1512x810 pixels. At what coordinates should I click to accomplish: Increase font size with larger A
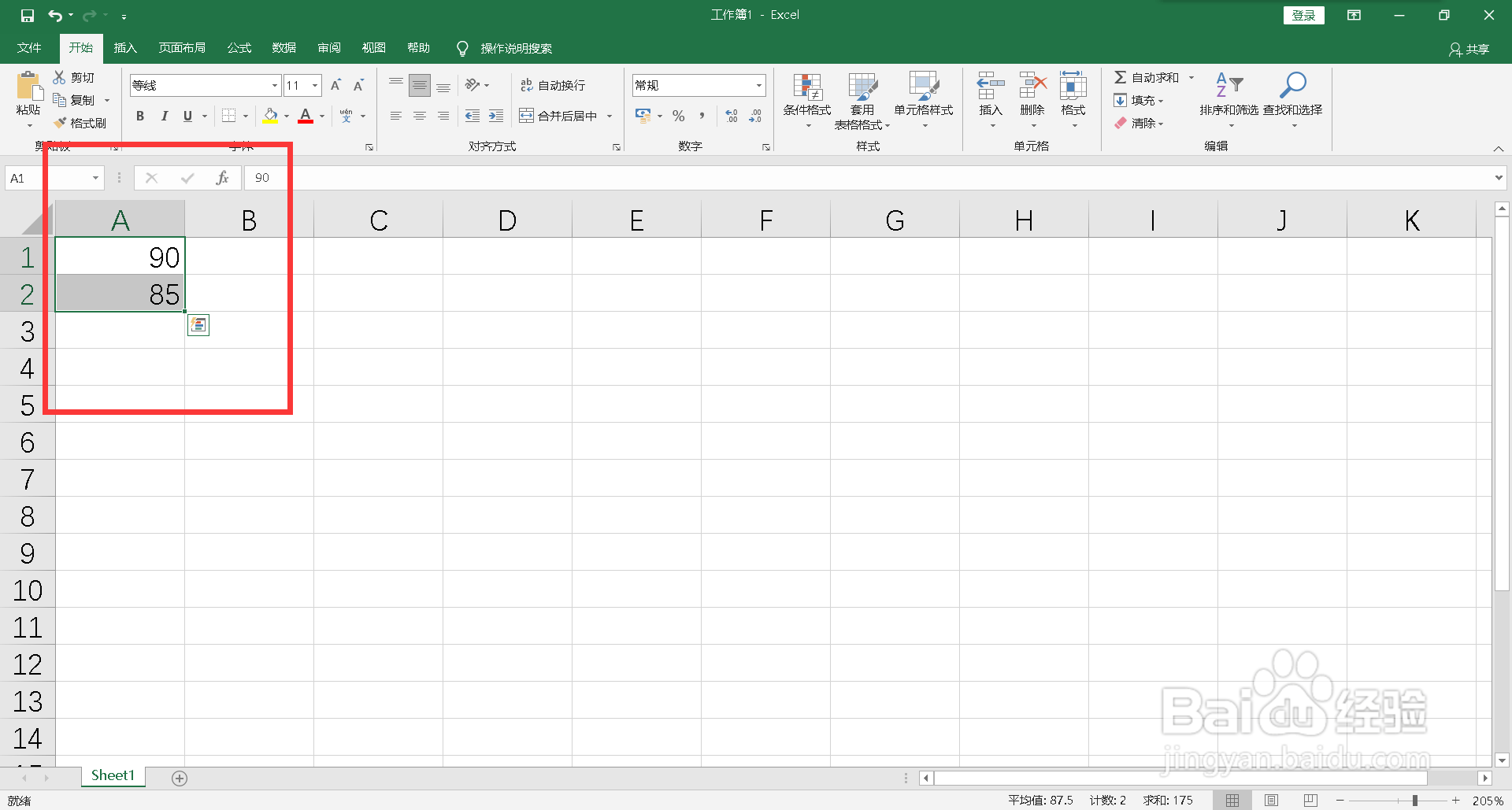tap(336, 85)
